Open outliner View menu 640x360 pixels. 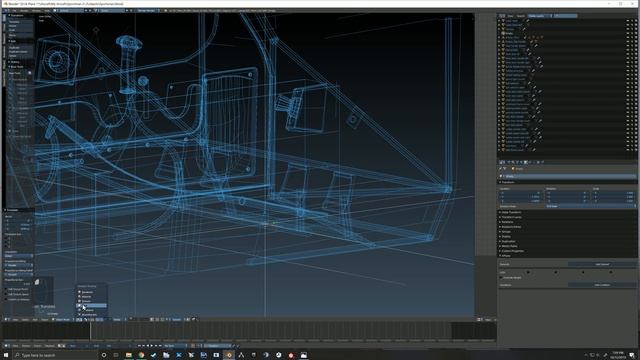(510, 16)
